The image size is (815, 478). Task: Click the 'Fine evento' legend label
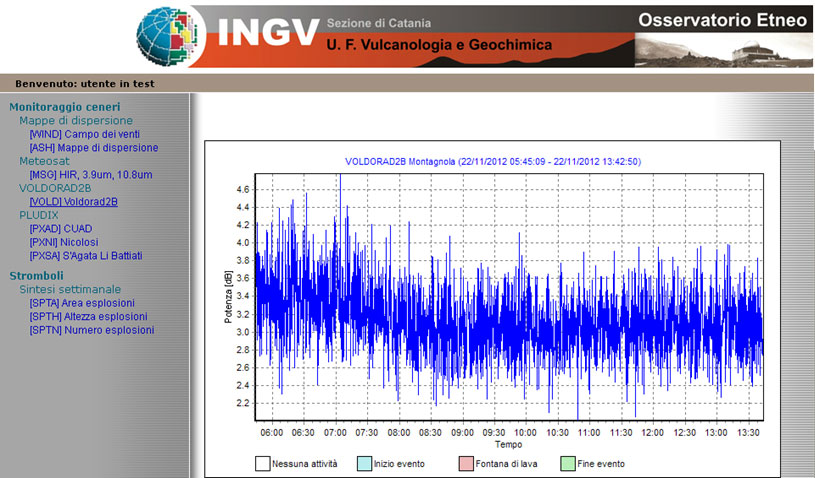[601, 463]
